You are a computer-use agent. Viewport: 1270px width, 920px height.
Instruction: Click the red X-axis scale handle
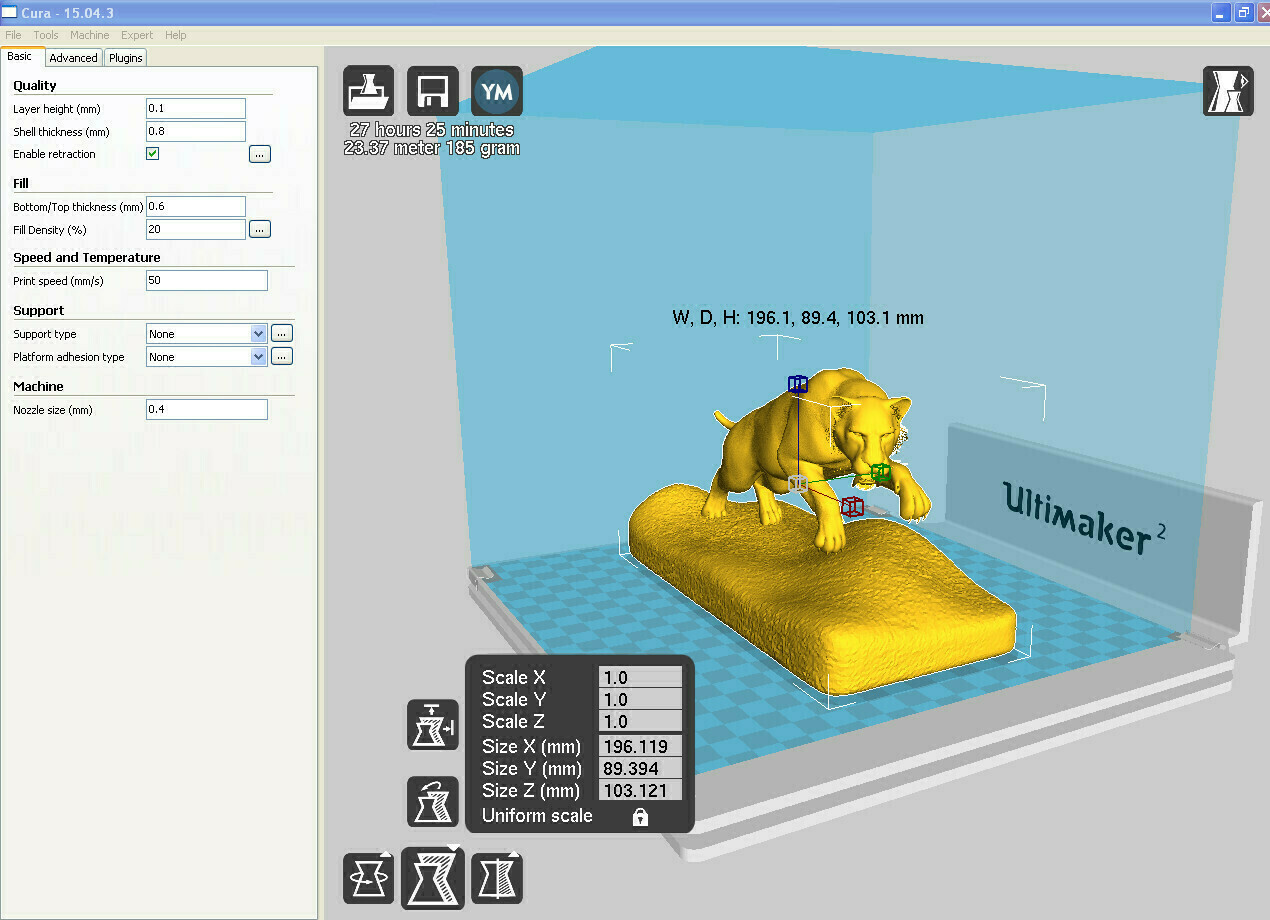852,506
